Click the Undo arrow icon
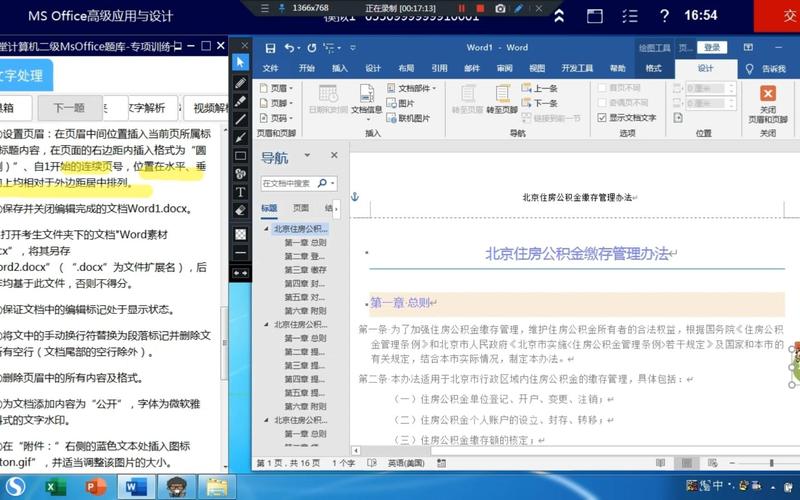Image resolution: width=800 pixels, height=500 pixels. coord(289,47)
